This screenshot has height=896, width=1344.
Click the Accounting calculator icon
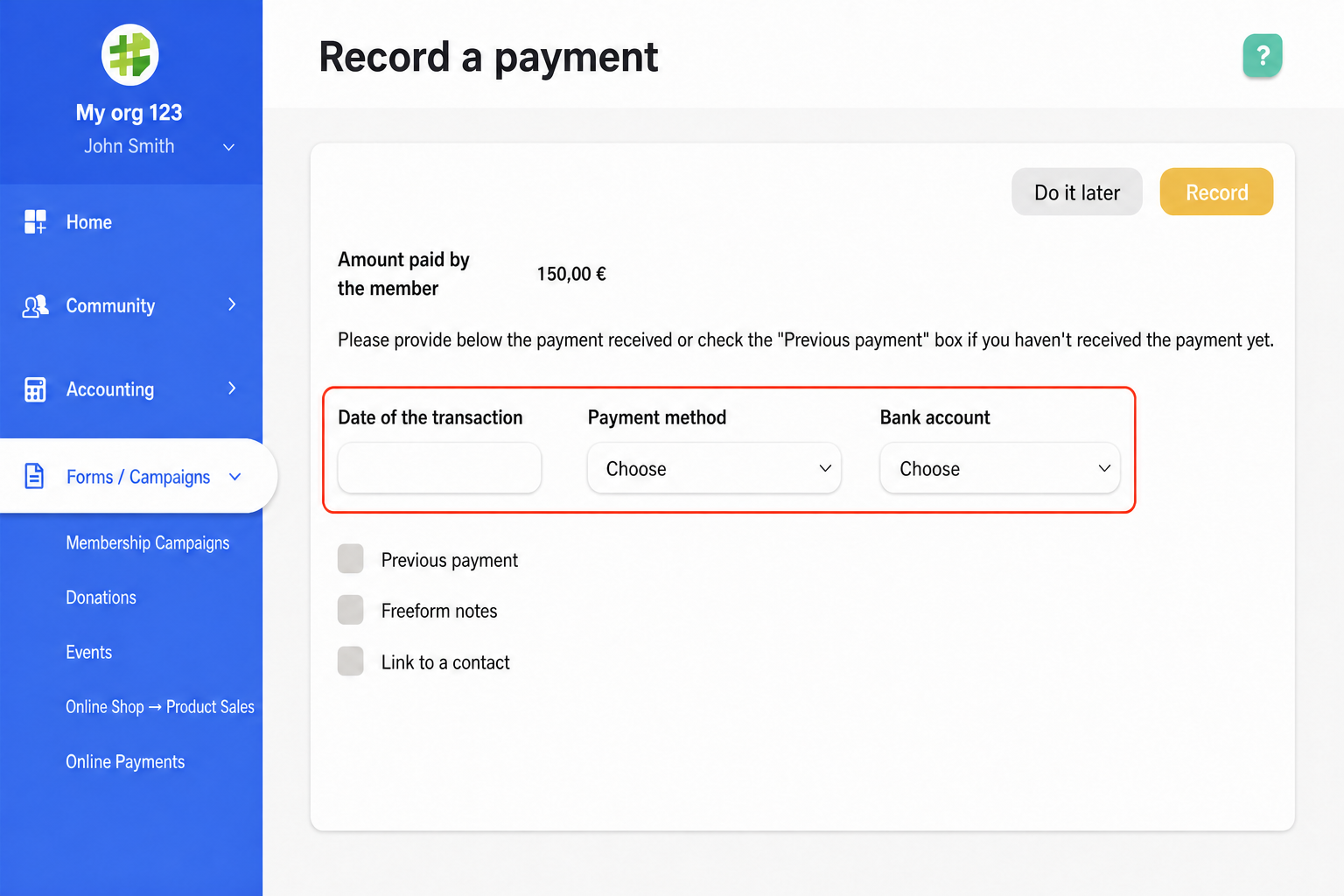pyautogui.click(x=35, y=389)
